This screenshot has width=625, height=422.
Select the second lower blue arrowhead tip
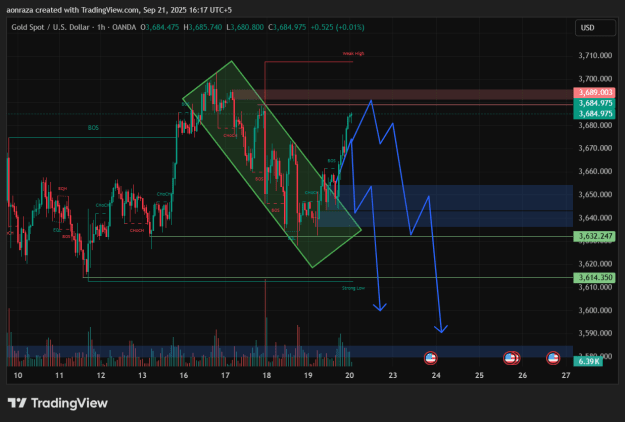(441, 328)
